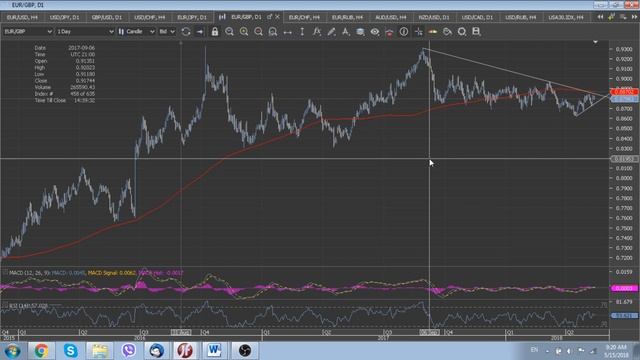Toggle the crosshair cursor icon
Viewport: 640px width, 360px height.
(x=418, y=31)
